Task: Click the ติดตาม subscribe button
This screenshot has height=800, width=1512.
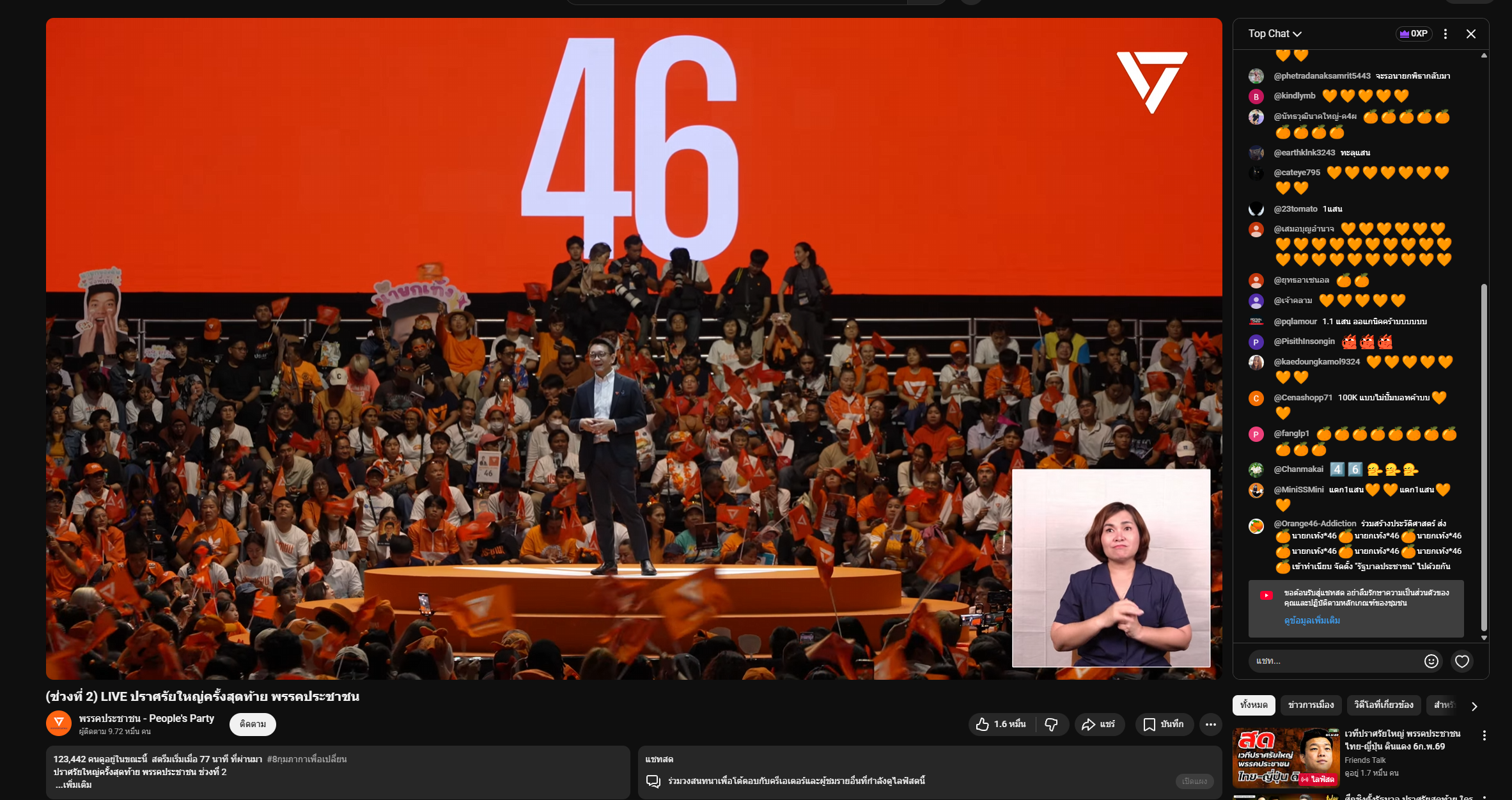Action: coord(253,724)
